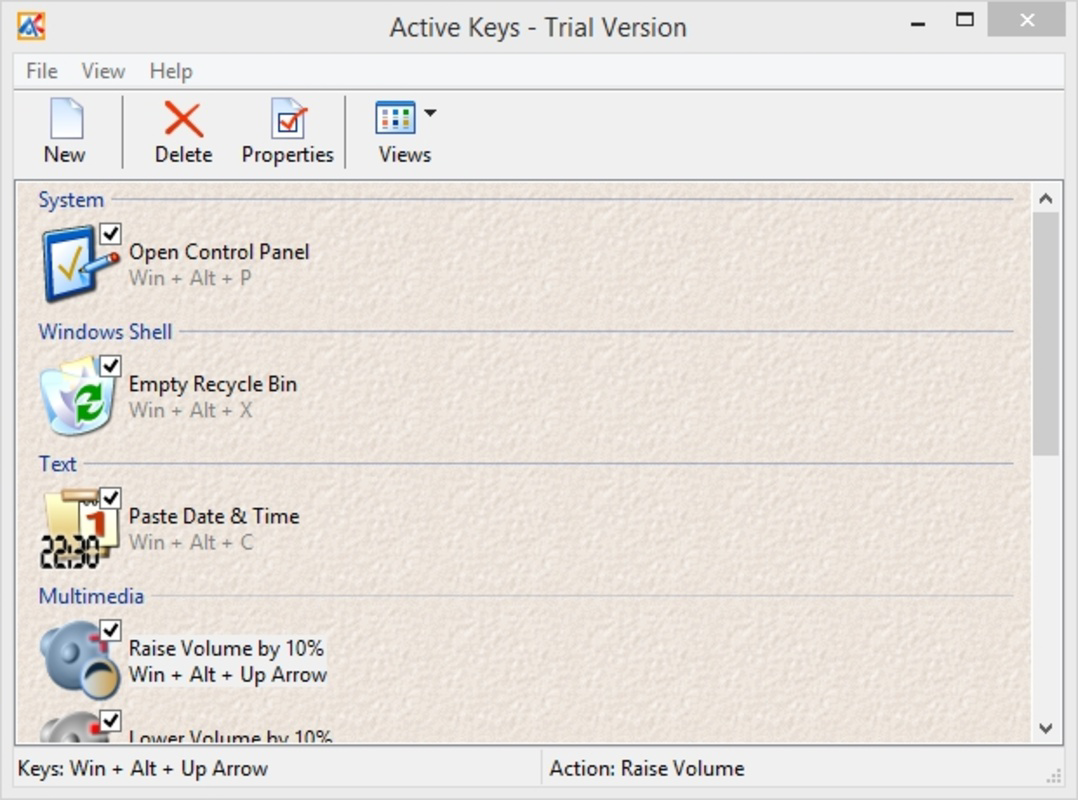
Task: Click the New hotkey toolbar icon
Action: (x=67, y=119)
